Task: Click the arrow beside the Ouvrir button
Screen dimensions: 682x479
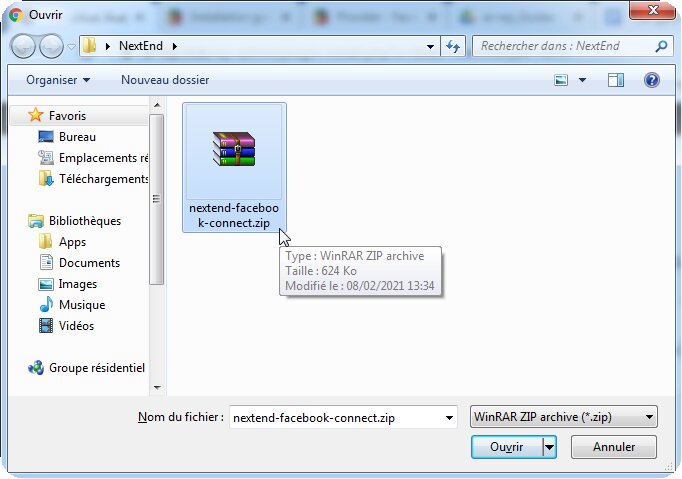Action: [x=549, y=447]
